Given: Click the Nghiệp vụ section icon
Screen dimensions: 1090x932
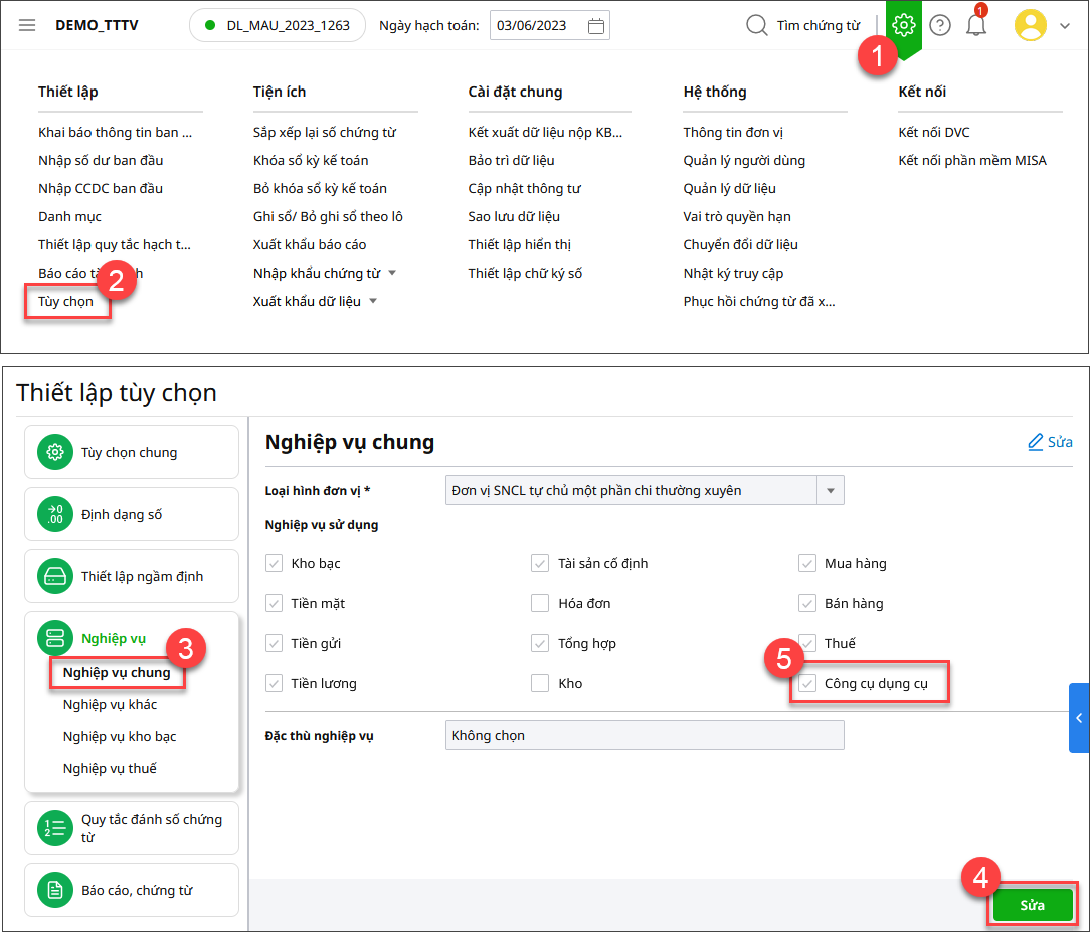Looking at the screenshot, I should point(55,638).
